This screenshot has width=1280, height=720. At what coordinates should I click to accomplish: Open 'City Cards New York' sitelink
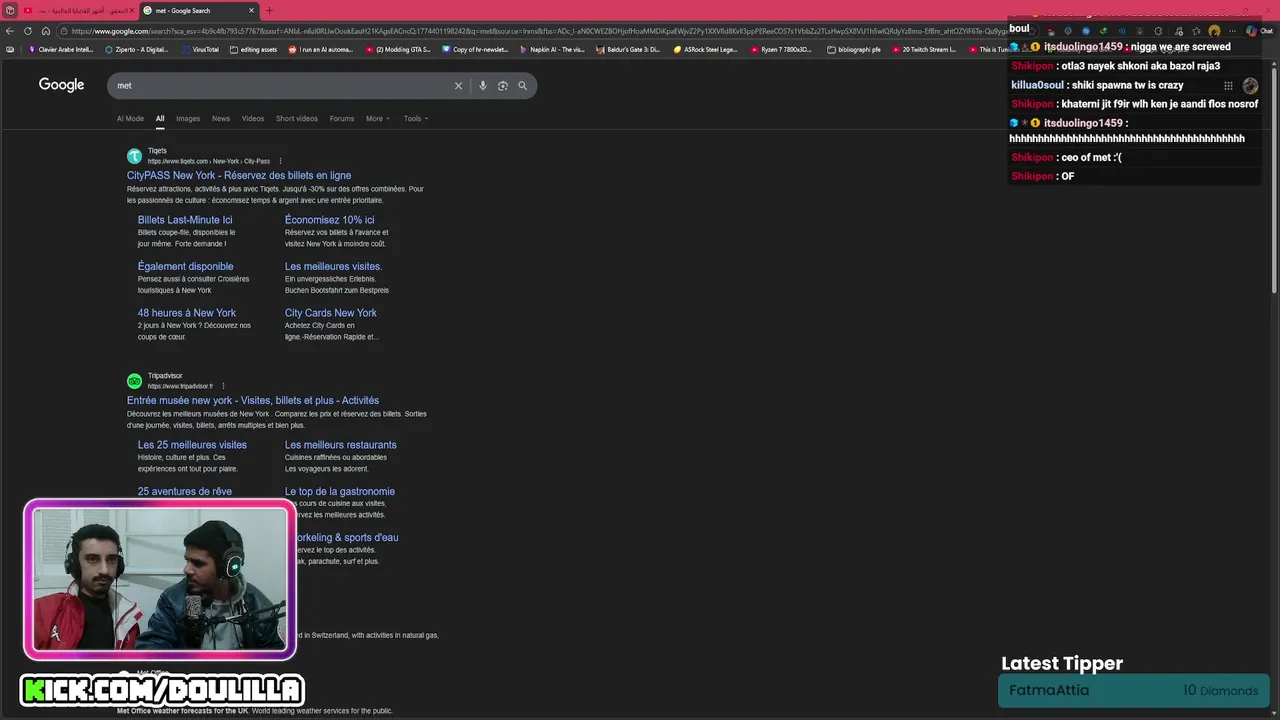pyautogui.click(x=331, y=313)
